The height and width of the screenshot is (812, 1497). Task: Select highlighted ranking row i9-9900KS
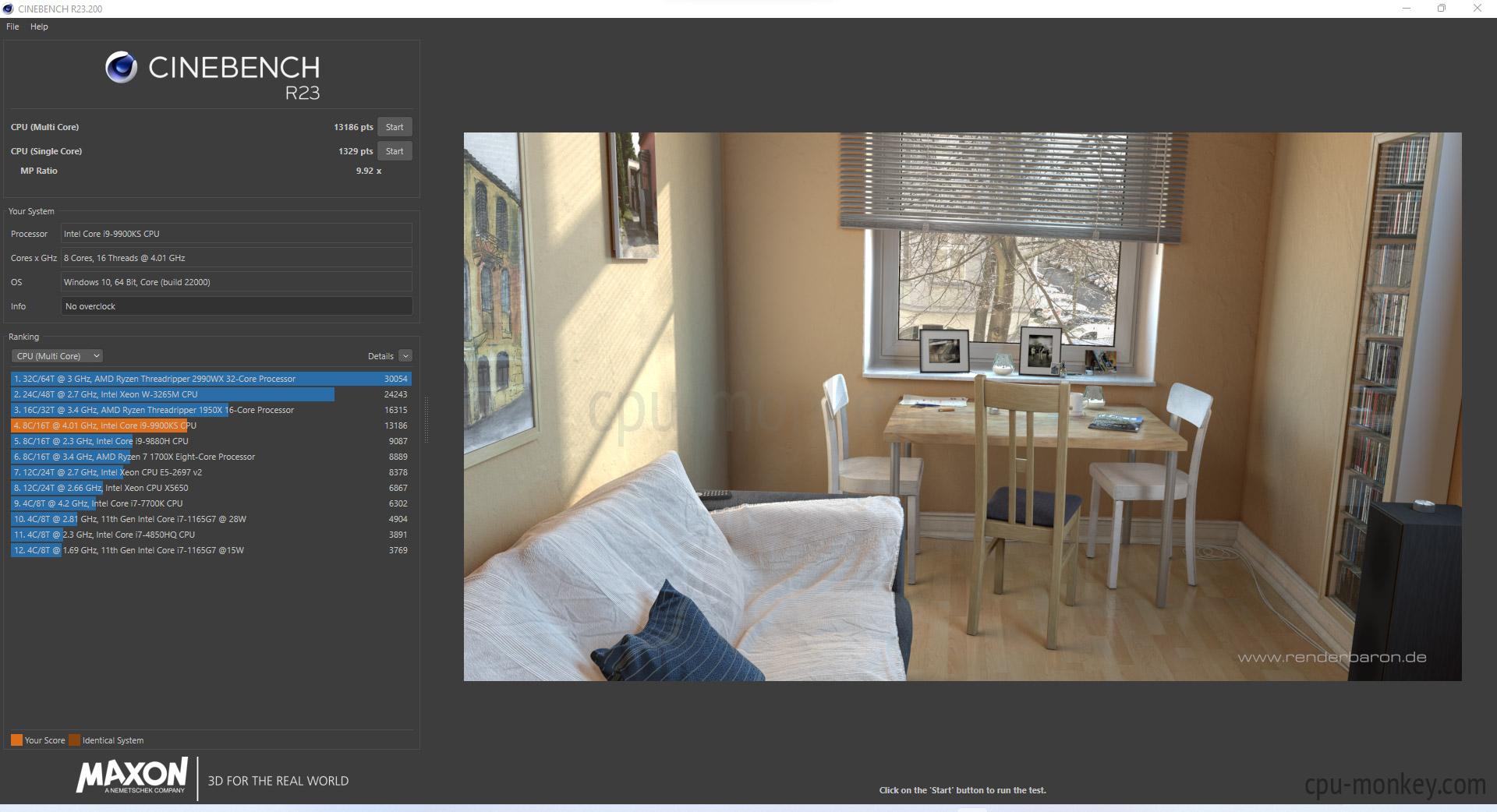click(x=211, y=425)
